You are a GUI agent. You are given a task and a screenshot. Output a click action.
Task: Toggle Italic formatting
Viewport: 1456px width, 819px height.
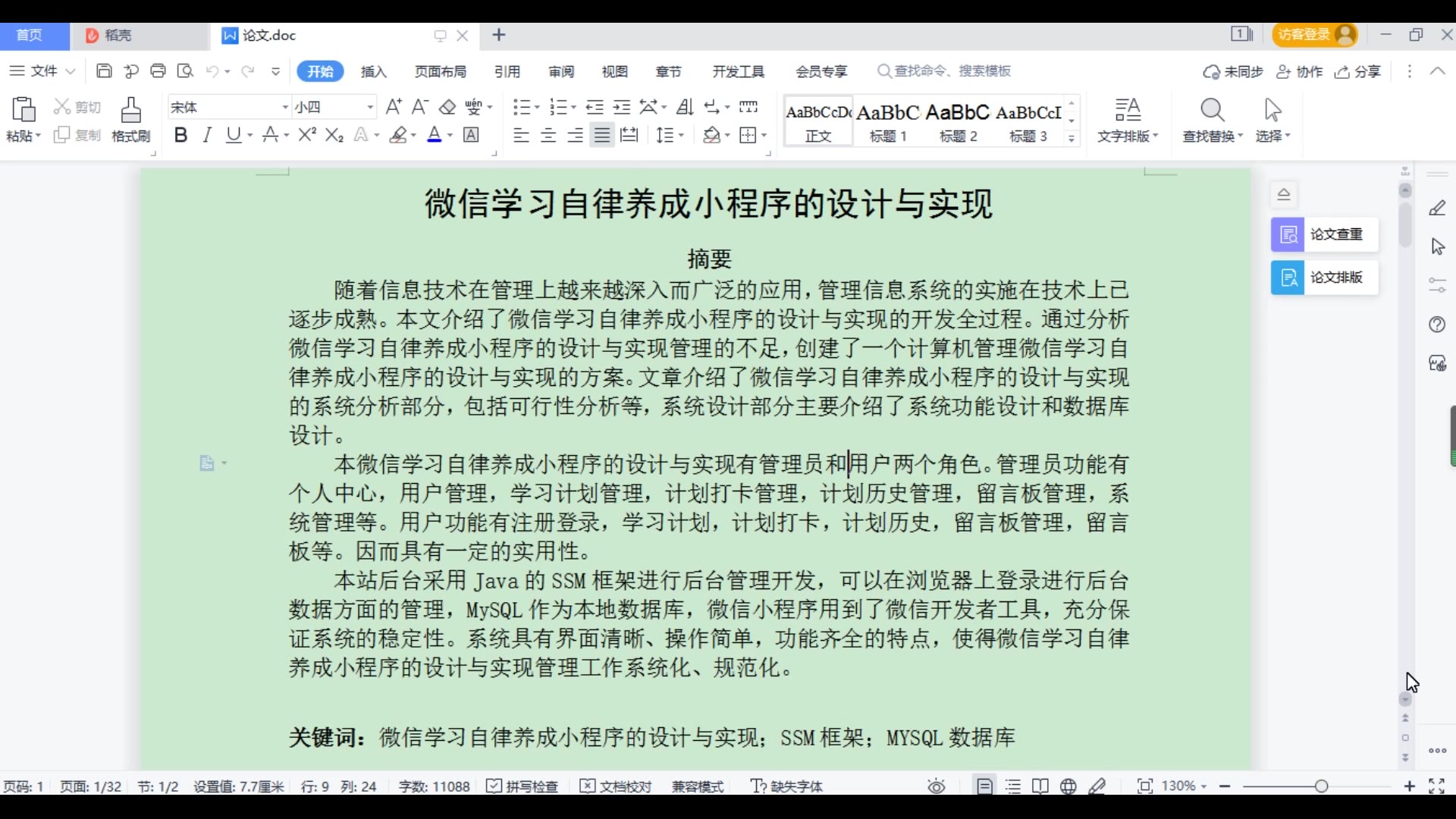coord(207,135)
